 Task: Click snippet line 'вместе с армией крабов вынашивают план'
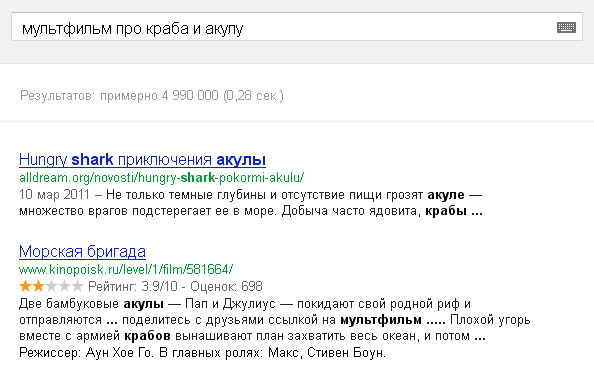point(252,336)
